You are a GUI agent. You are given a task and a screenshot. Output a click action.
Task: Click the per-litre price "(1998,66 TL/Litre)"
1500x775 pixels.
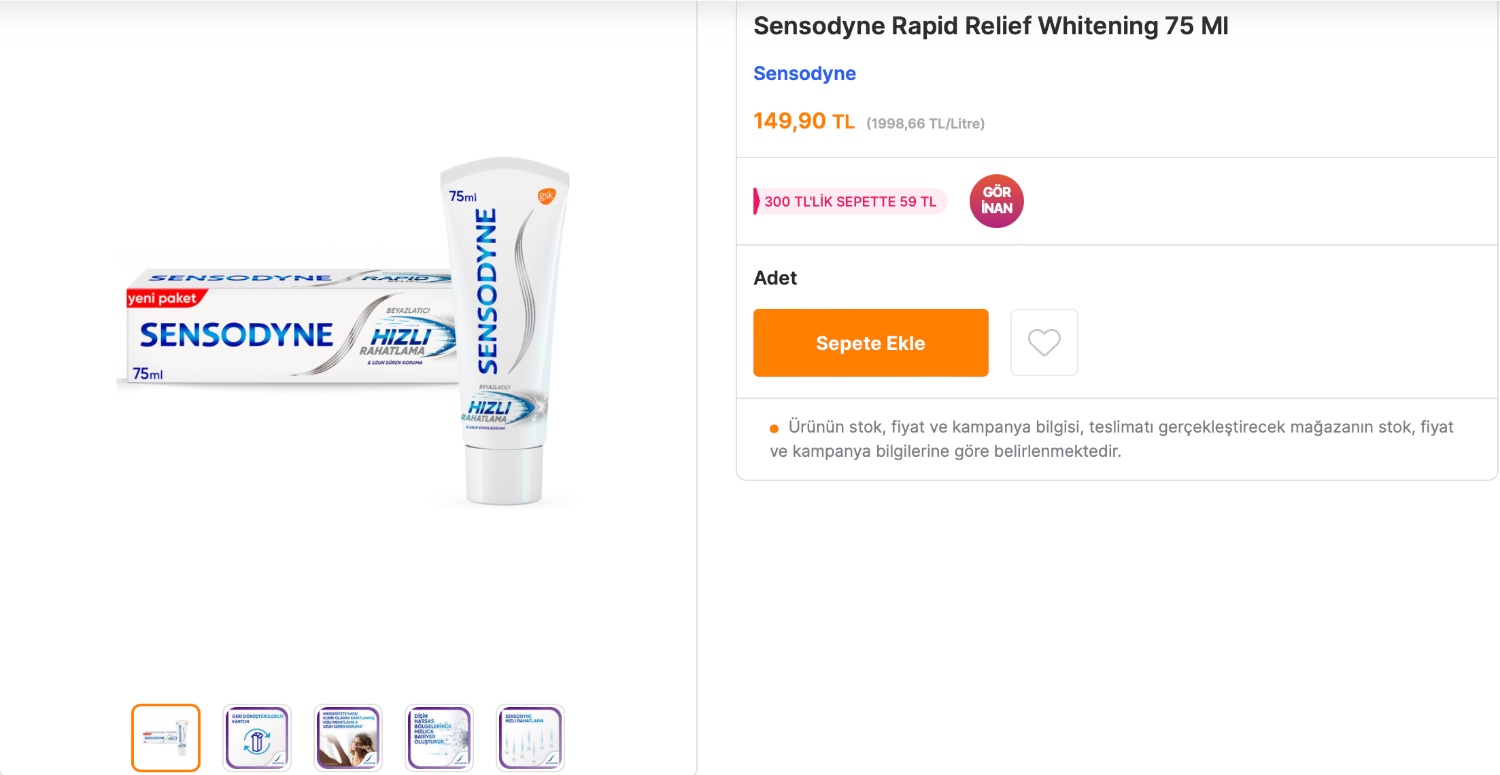[x=927, y=123]
